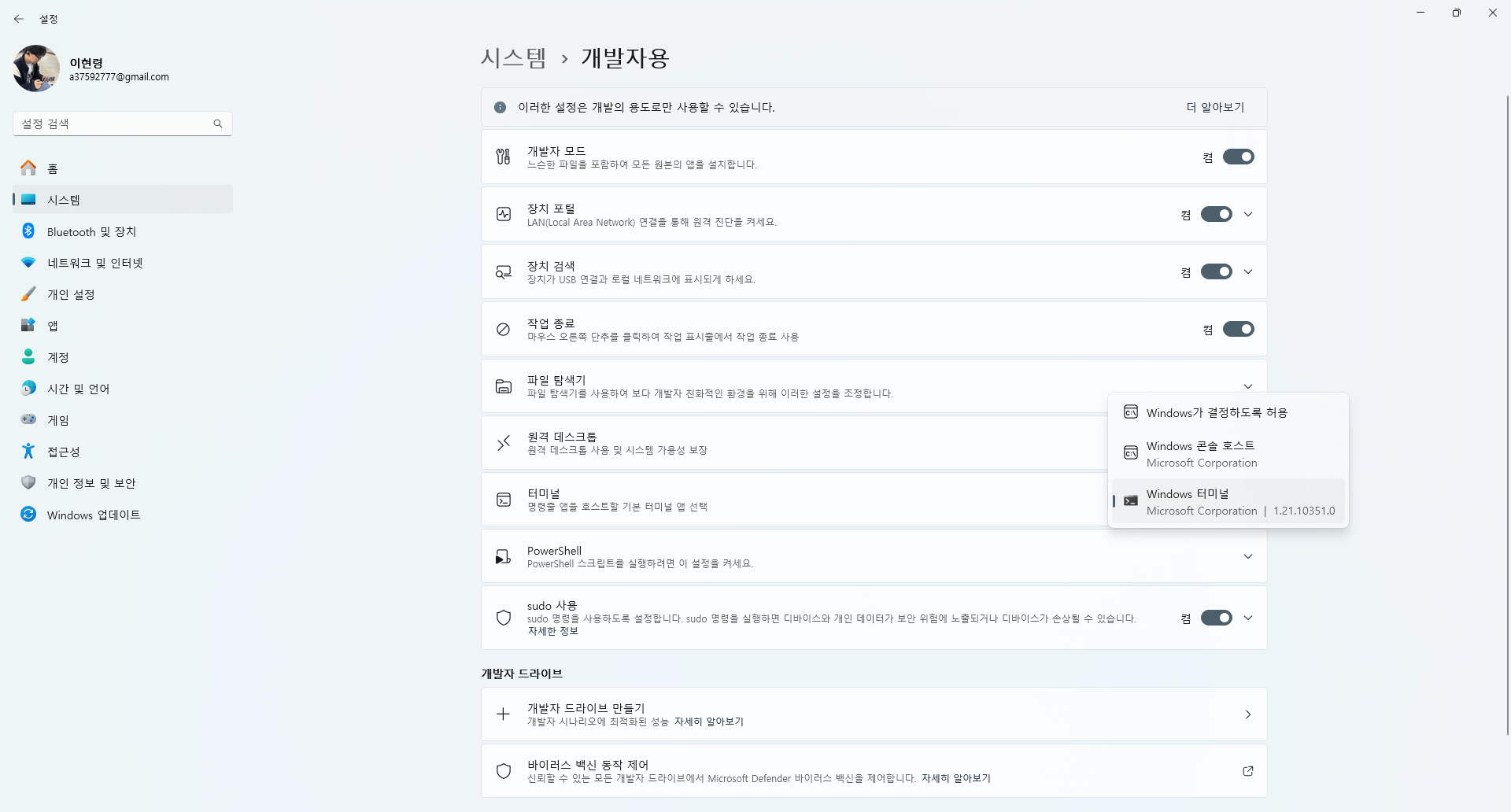The height and width of the screenshot is (812, 1511).
Task: Expand the 장치 검색 chevron
Action: 1248,271
